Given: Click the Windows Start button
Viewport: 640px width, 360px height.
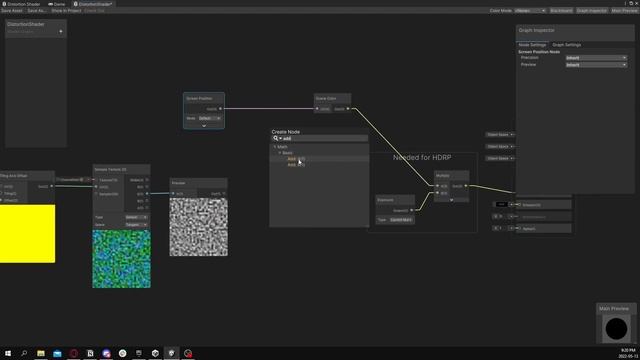Looking at the screenshot, I should (x=8, y=353).
